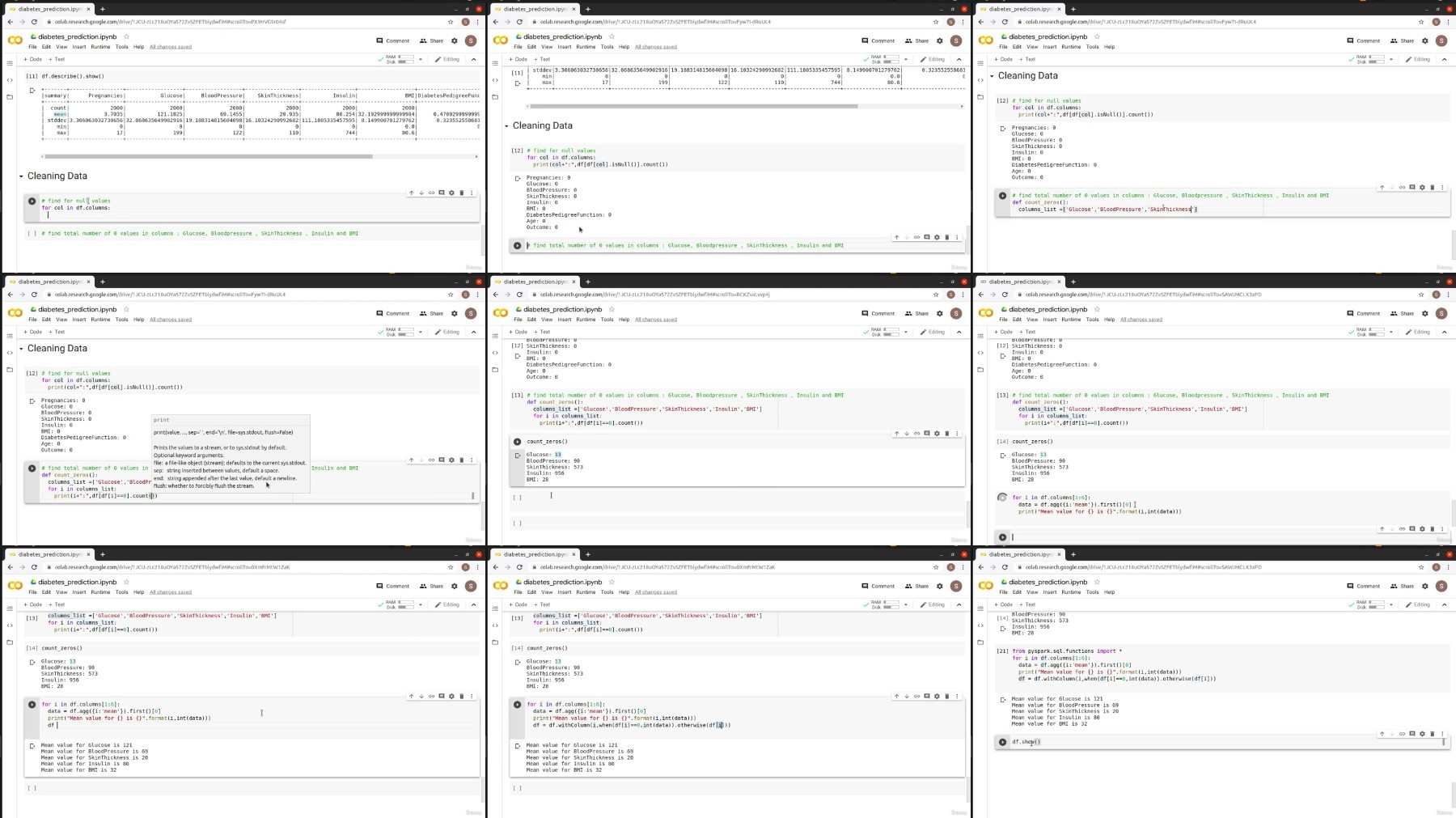
Task: Toggle Editing mode in bottom-left window
Action: point(447,604)
